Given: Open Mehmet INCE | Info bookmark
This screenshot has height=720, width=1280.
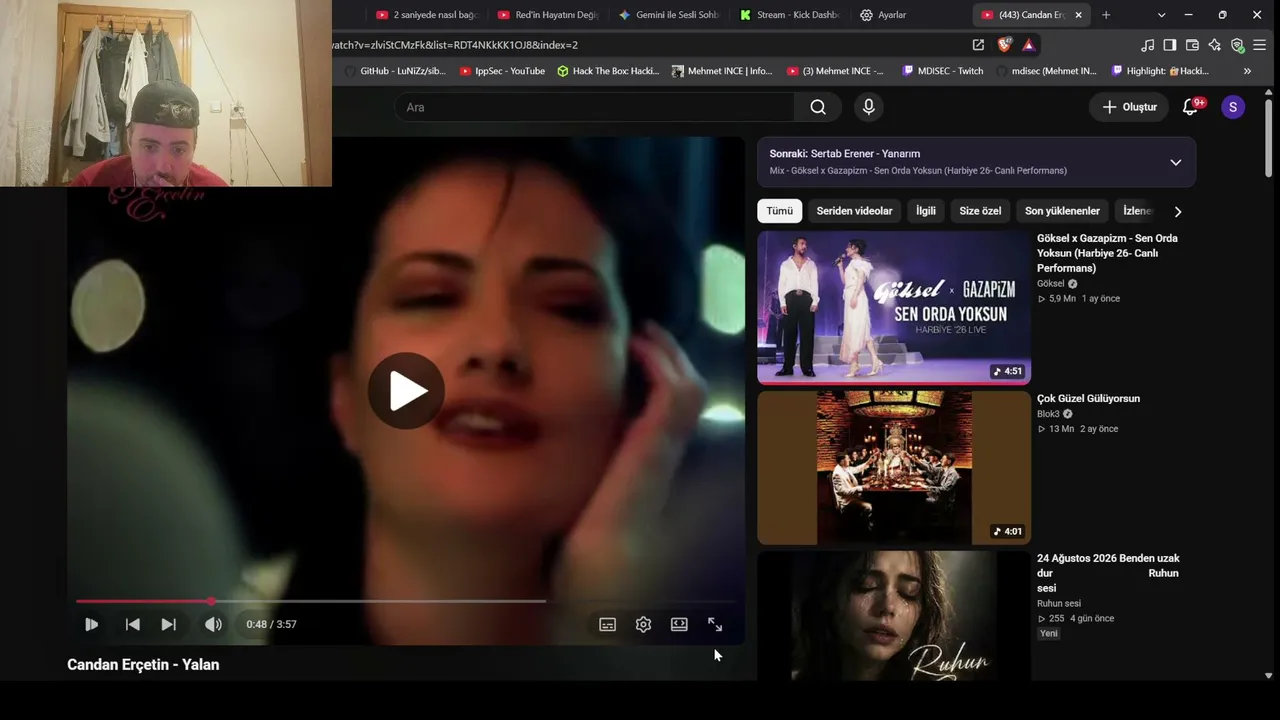Looking at the screenshot, I should (722, 71).
